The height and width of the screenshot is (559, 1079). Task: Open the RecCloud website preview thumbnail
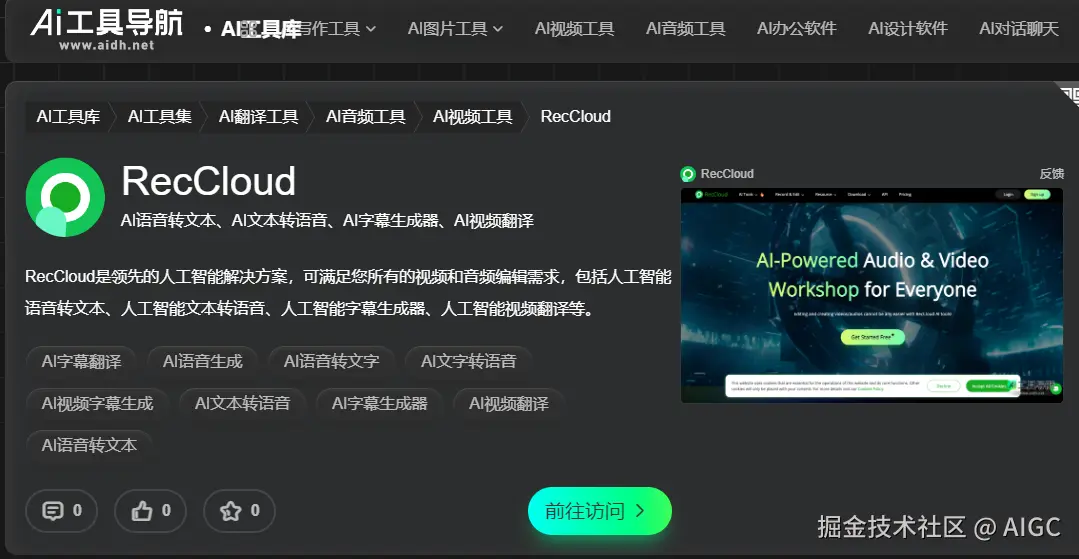click(x=872, y=295)
